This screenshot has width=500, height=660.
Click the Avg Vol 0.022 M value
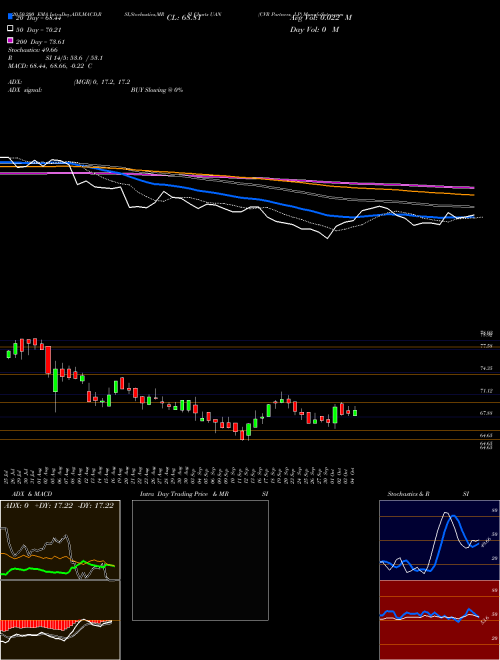(x=321, y=18)
